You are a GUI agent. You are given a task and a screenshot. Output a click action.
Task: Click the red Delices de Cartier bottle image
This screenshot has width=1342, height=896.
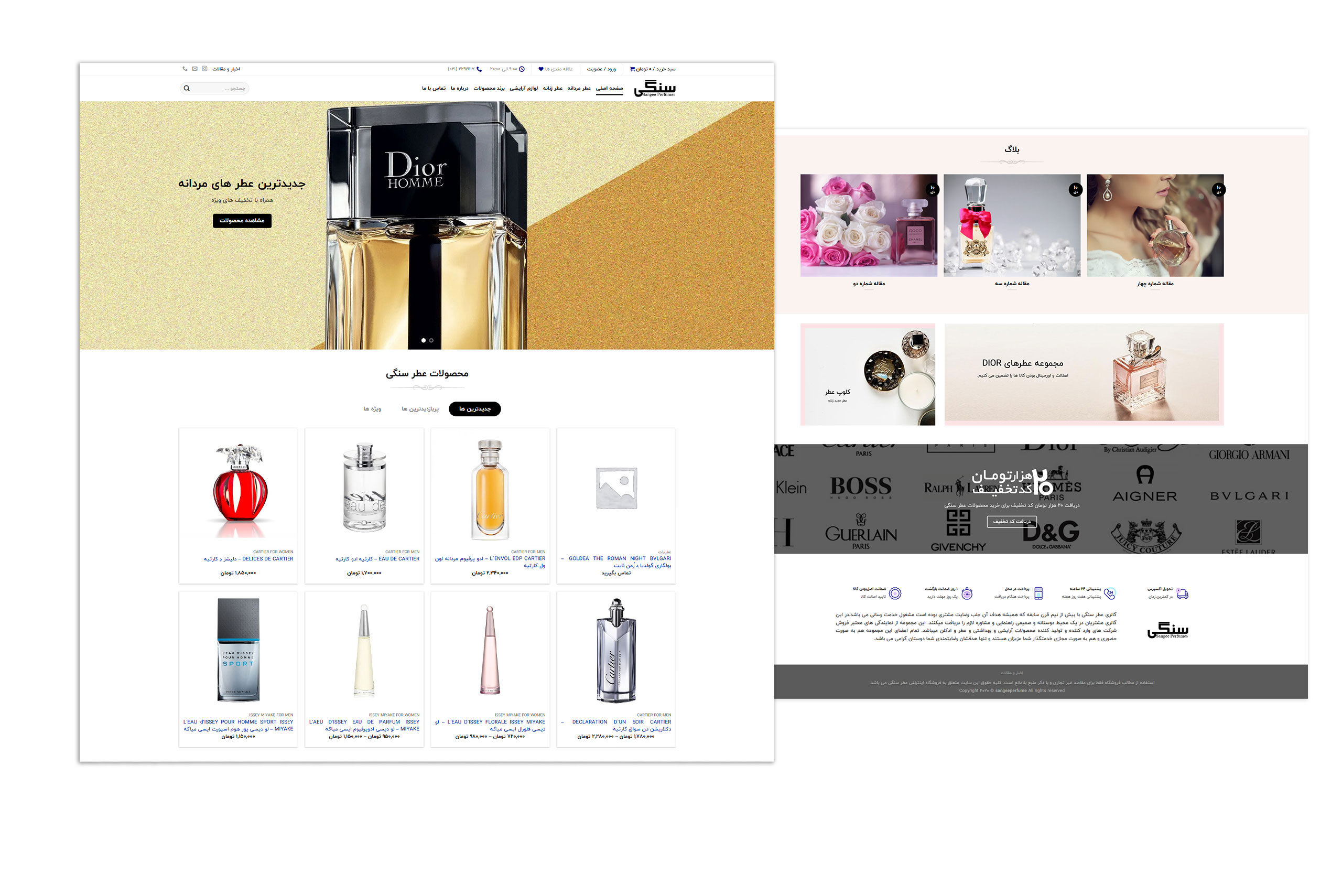pos(240,490)
